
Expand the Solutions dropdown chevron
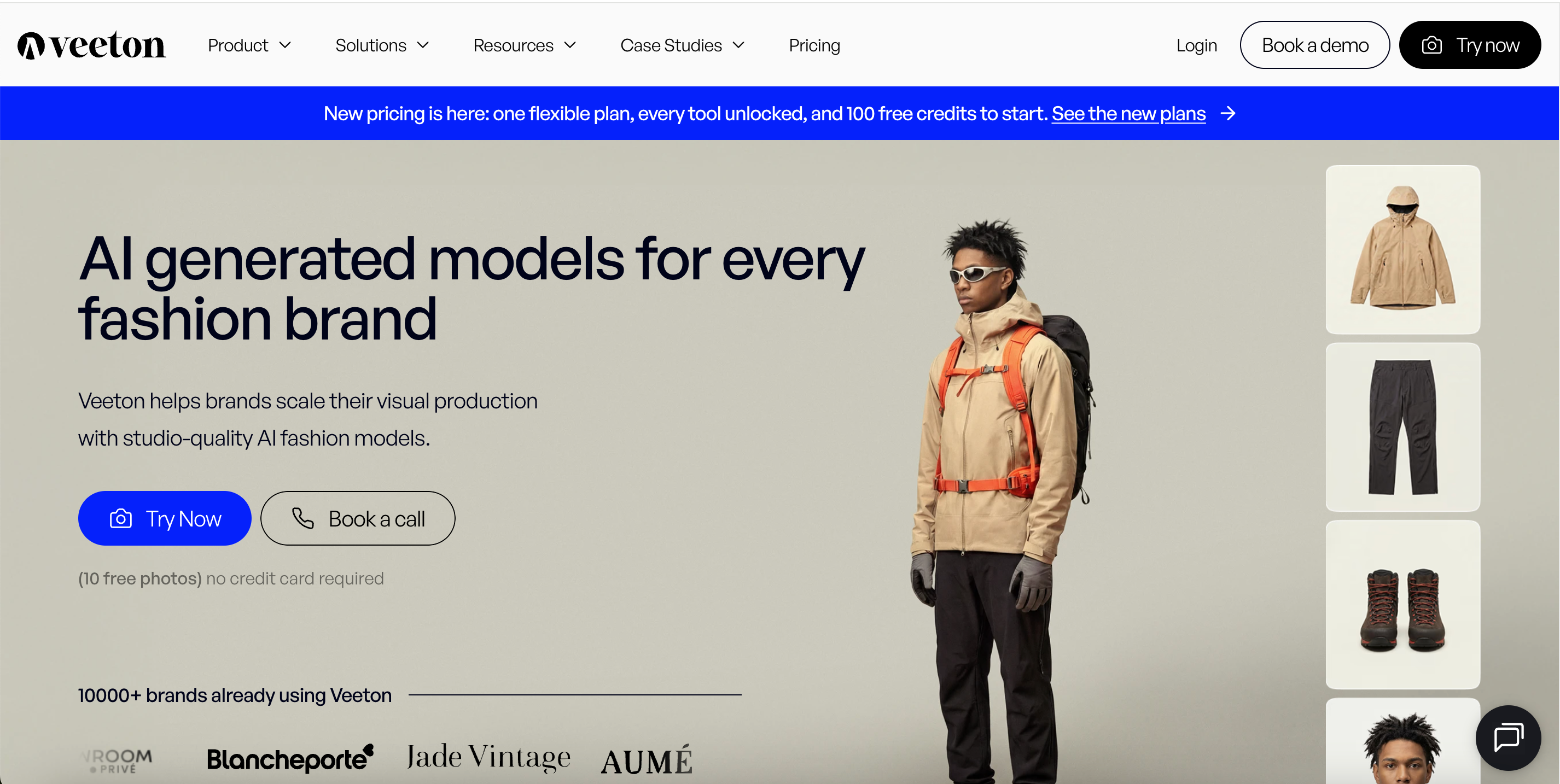pos(423,45)
